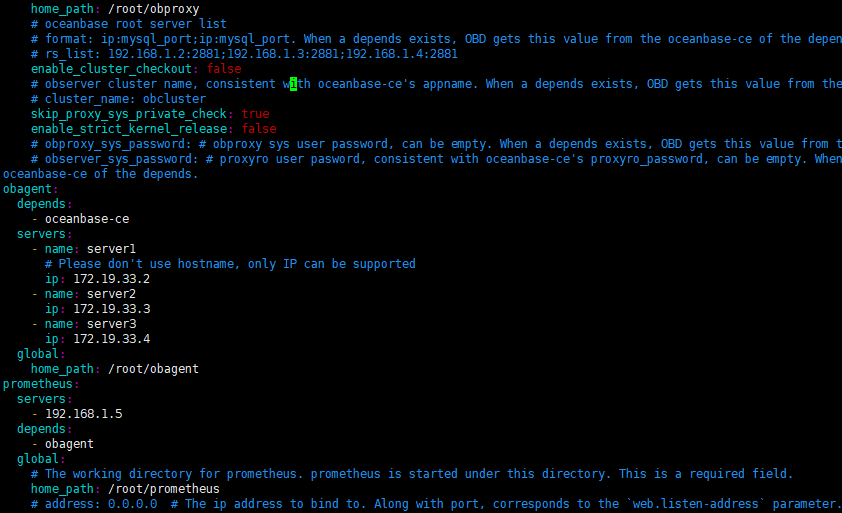This screenshot has height=513, width=842.
Task: Click the IP address 172.19.33.2
Action: pyautogui.click(x=112, y=279)
